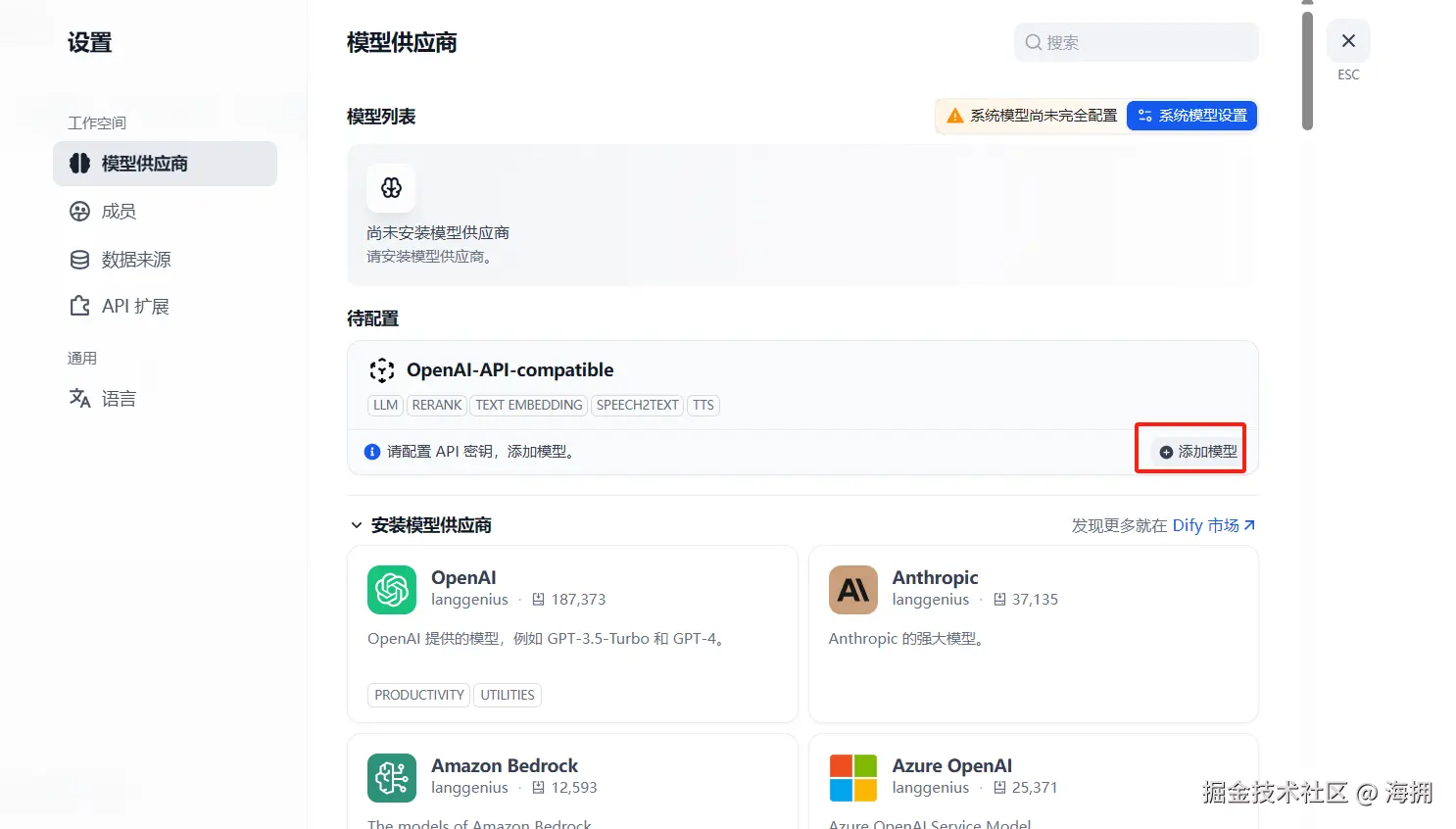Switch to the 工作空间 section
1456x829 pixels.
(96, 122)
